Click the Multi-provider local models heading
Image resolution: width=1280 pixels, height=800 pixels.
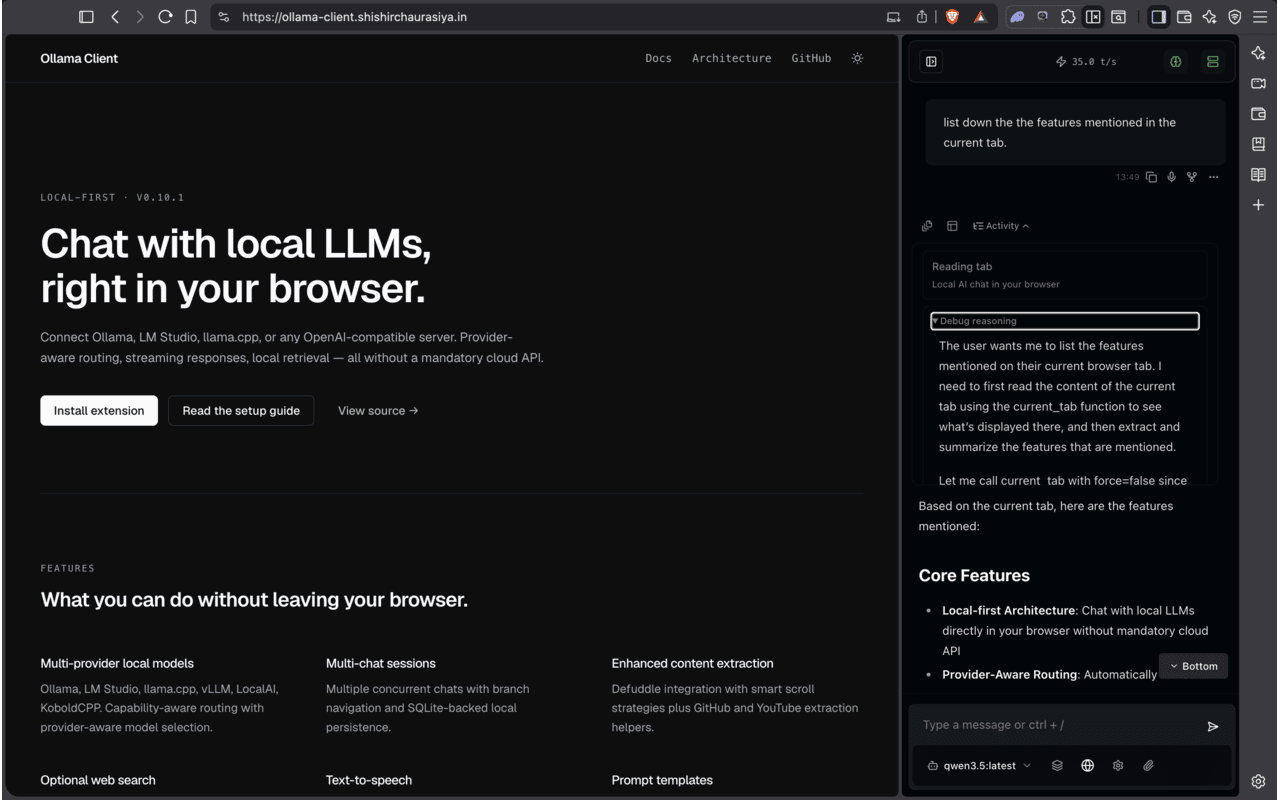117,663
